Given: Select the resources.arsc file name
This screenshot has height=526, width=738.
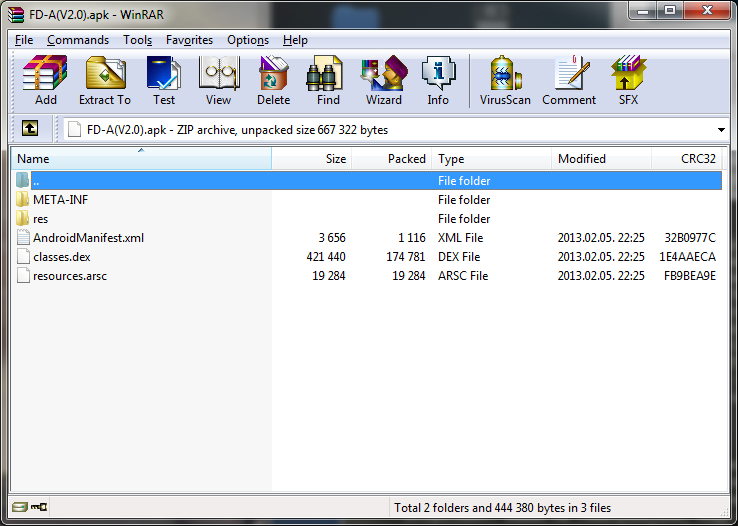Looking at the screenshot, I should tap(70, 276).
